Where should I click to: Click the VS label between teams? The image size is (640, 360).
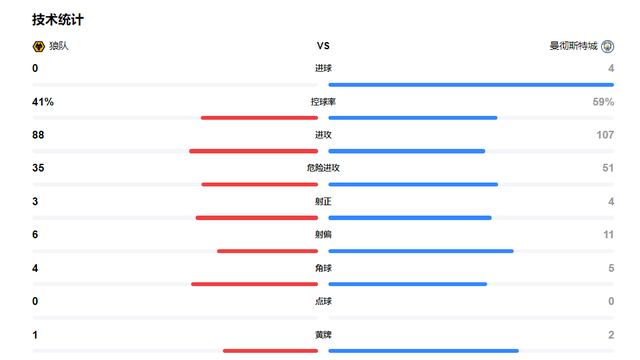323,46
